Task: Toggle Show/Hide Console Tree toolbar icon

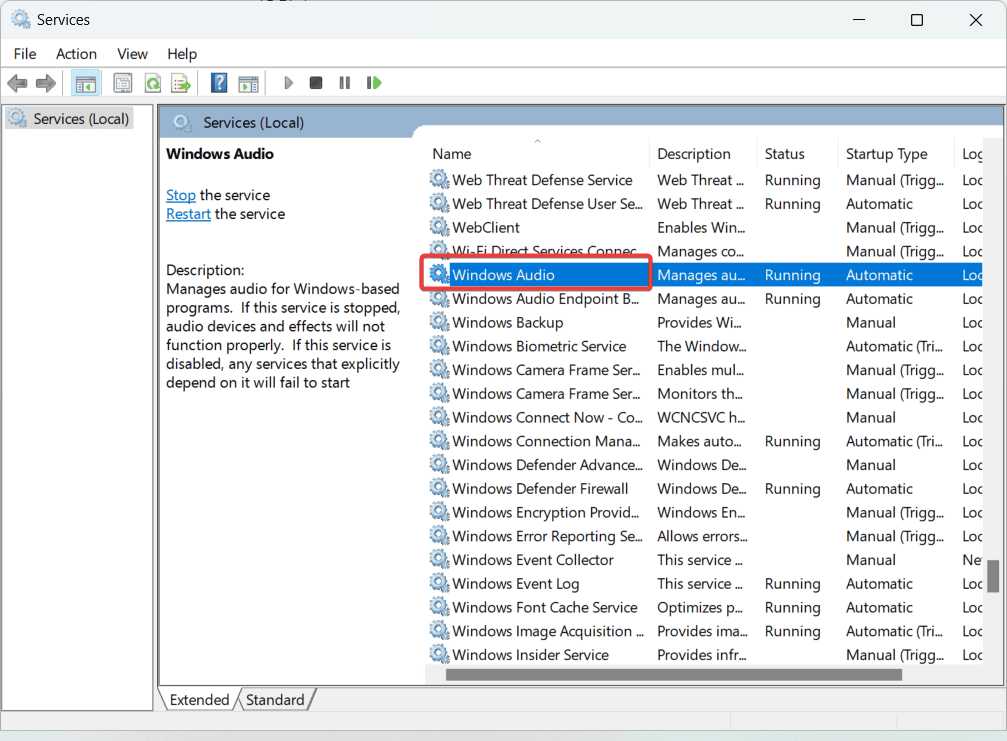Action: pyautogui.click(x=85, y=83)
